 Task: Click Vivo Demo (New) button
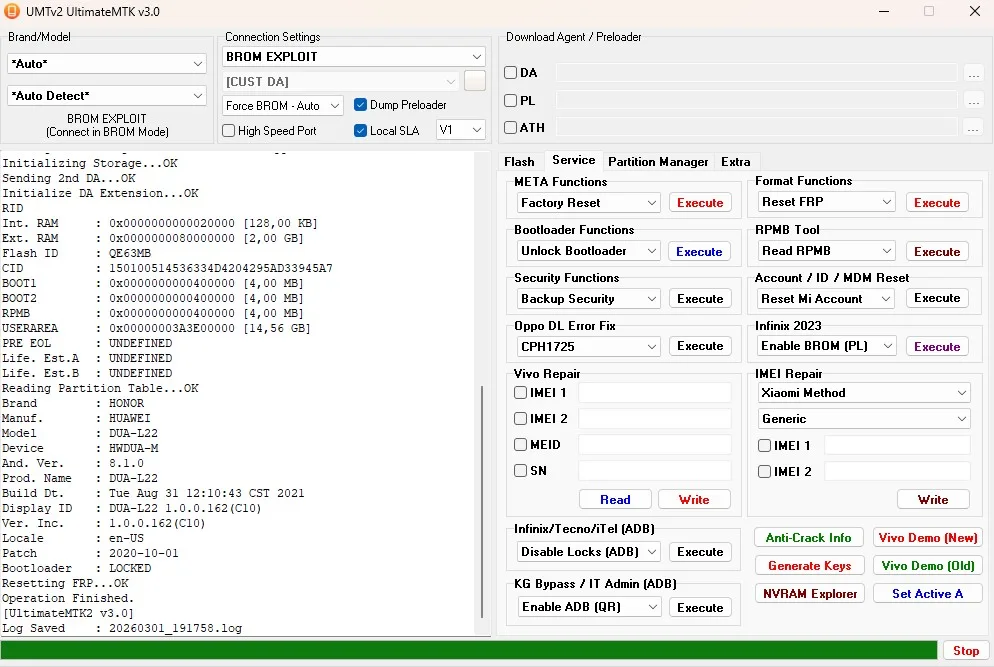pos(927,538)
